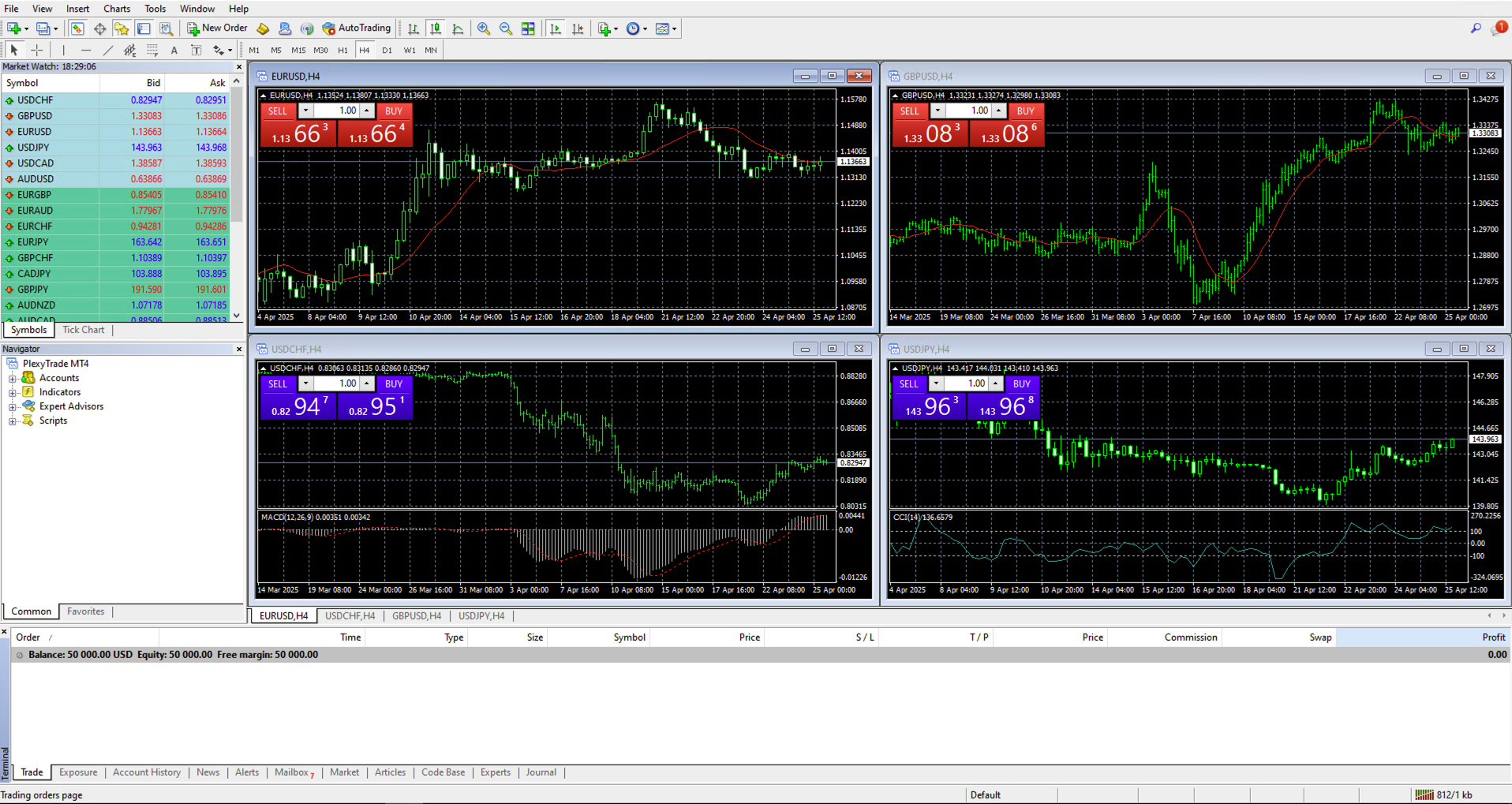
Task: Click the Tile Windows icon
Action: click(x=528, y=28)
